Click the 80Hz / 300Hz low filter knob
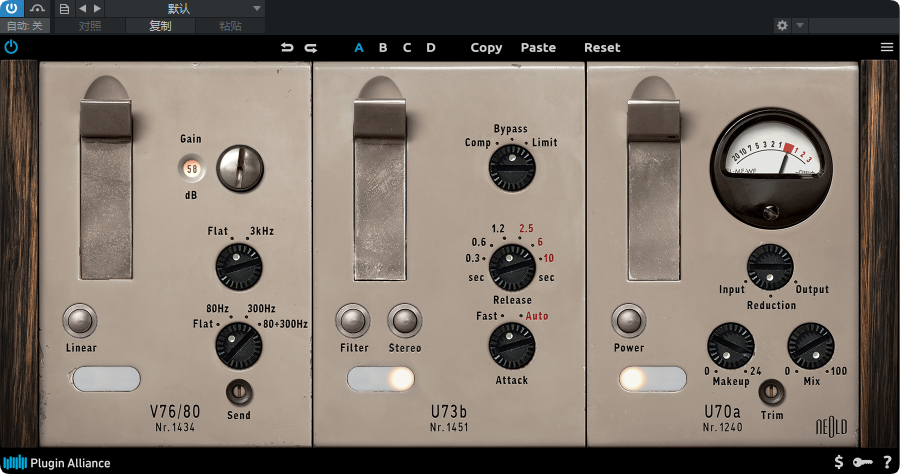Image resolution: width=900 pixels, height=474 pixels. (x=239, y=345)
